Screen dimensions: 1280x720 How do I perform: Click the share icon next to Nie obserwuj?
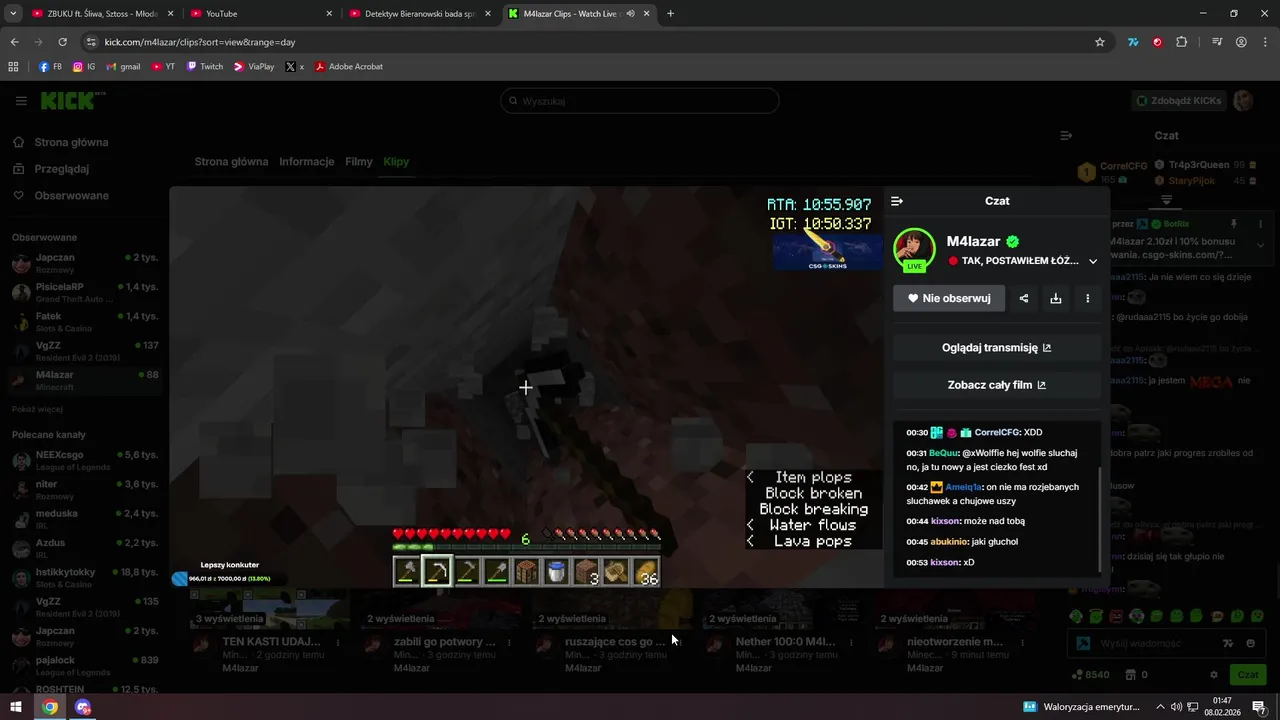tap(1023, 298)
